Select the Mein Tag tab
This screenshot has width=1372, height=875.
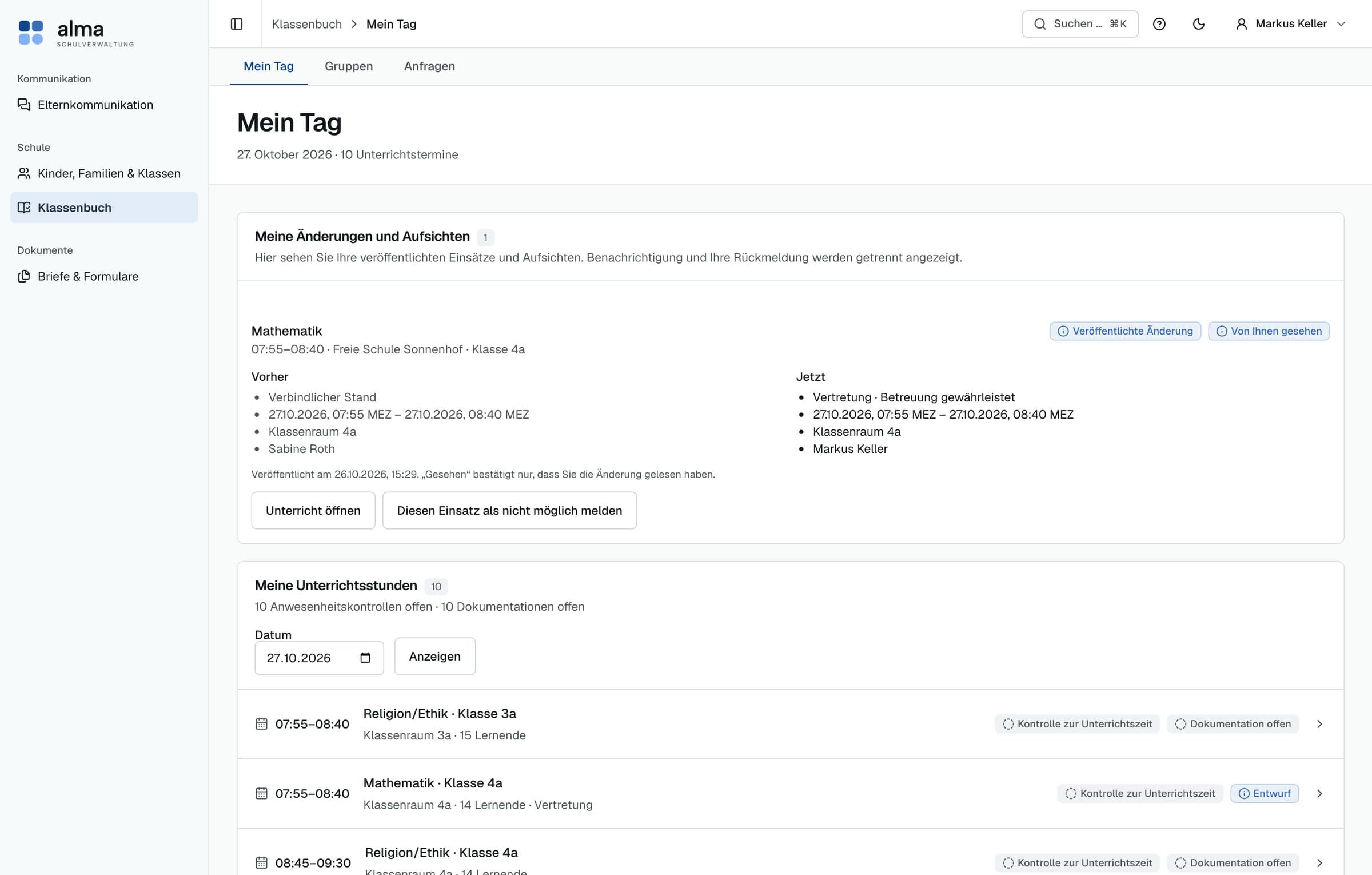point(269,66)
